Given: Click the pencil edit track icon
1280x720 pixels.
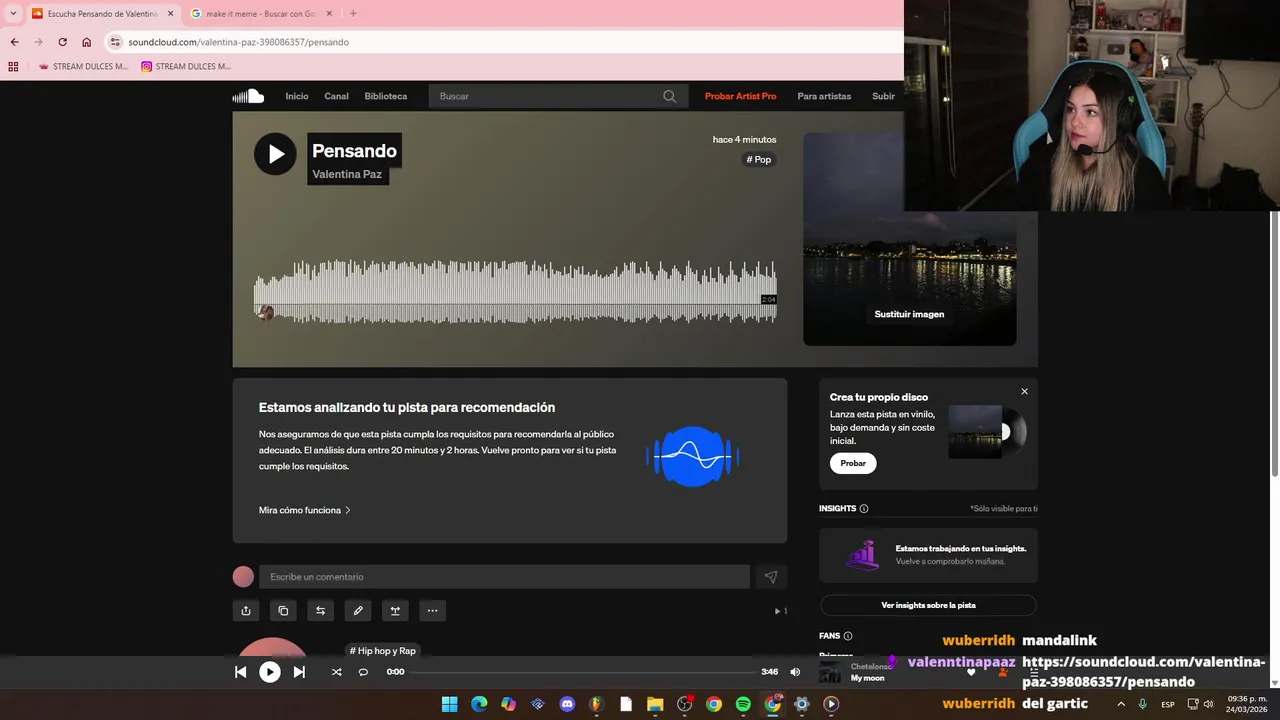Looking at the screenshot, I should pos(358,611).
